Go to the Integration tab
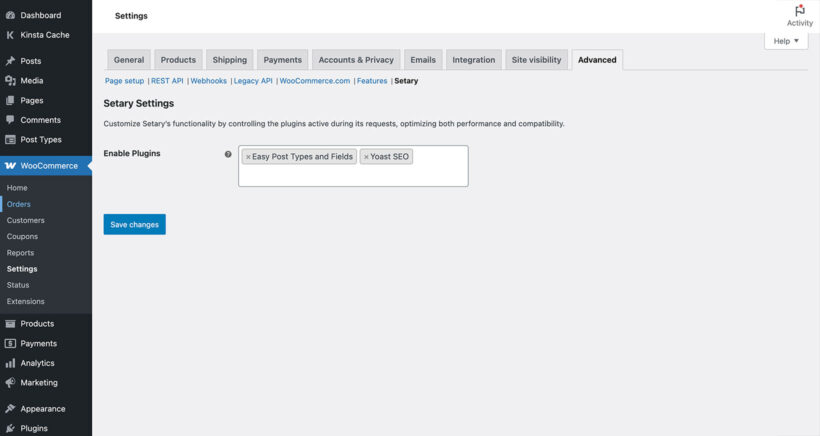 [474, 60]
